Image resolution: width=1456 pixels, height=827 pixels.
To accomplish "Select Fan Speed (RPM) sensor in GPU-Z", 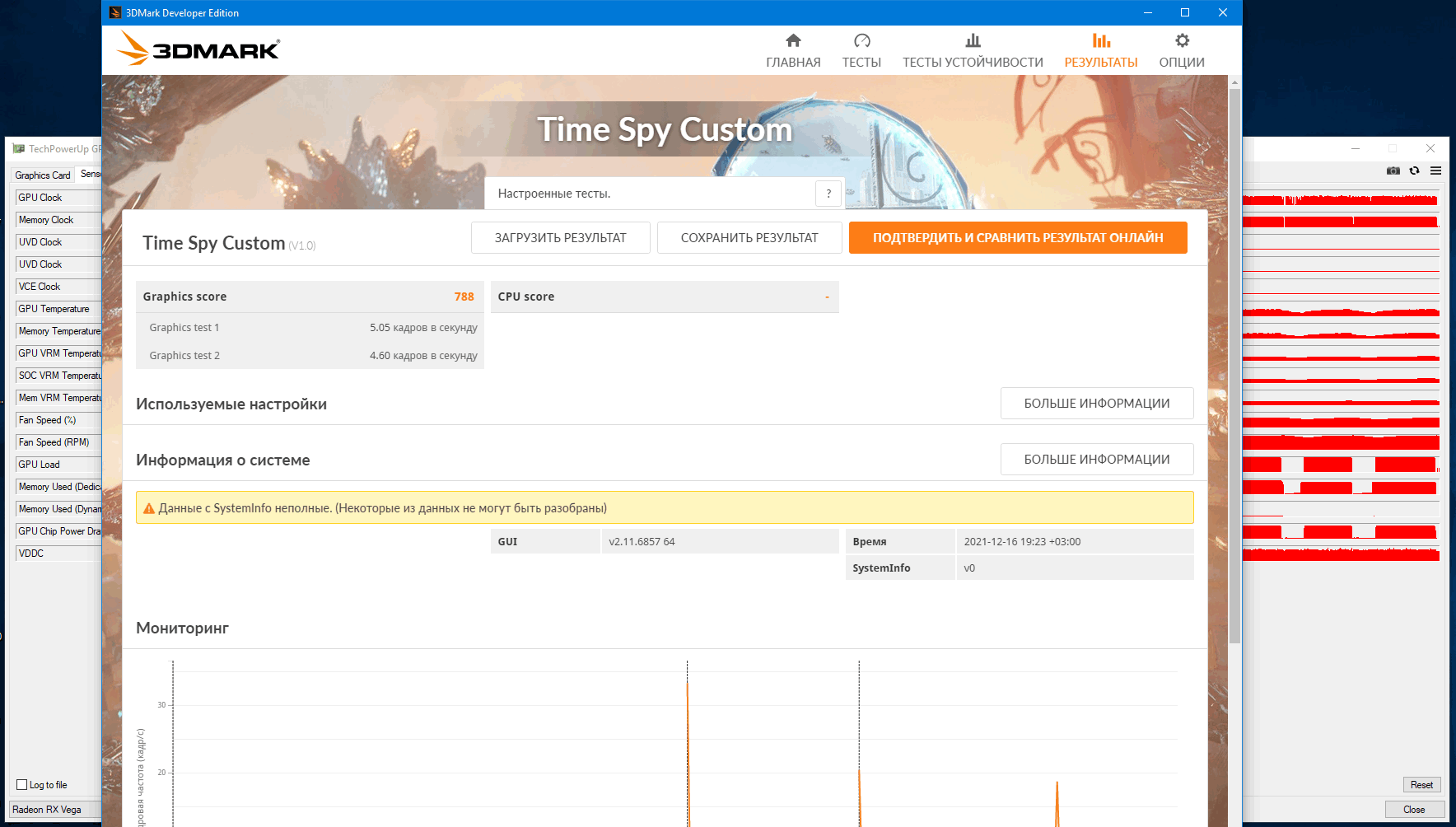I will point(58,442).
